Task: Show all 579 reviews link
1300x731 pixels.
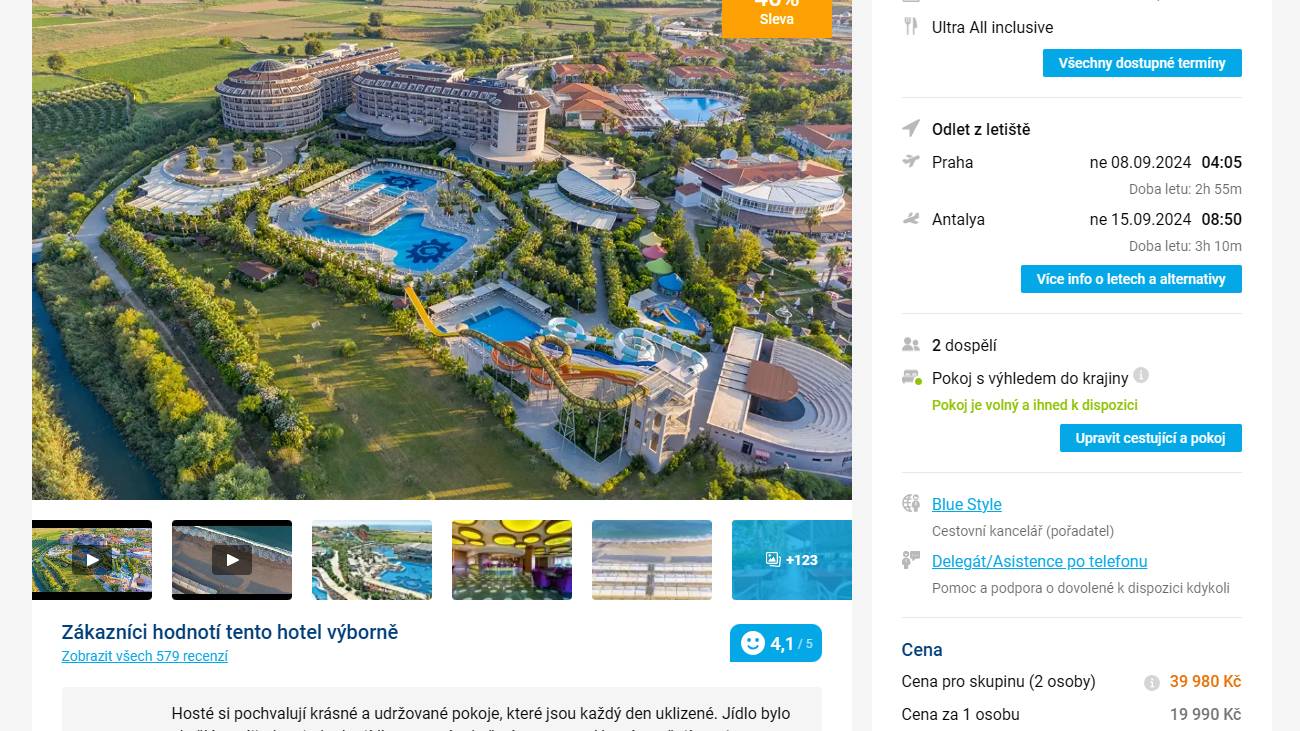Action: tap(145, 656)
